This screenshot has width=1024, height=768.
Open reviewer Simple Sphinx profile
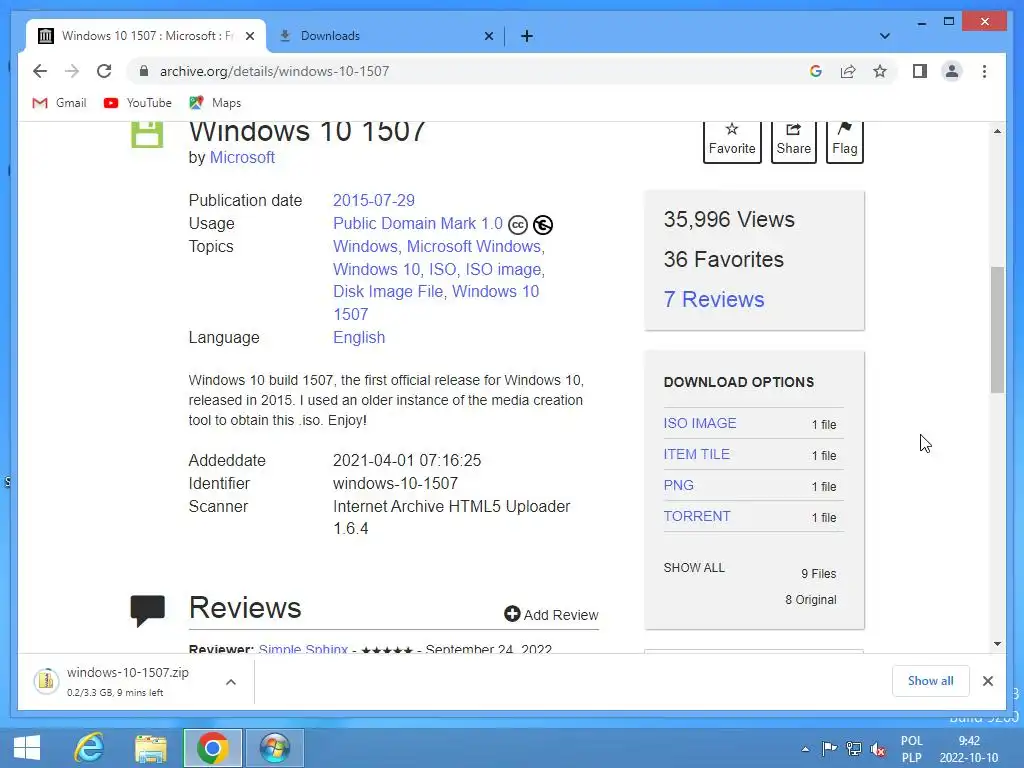[303, 649]
